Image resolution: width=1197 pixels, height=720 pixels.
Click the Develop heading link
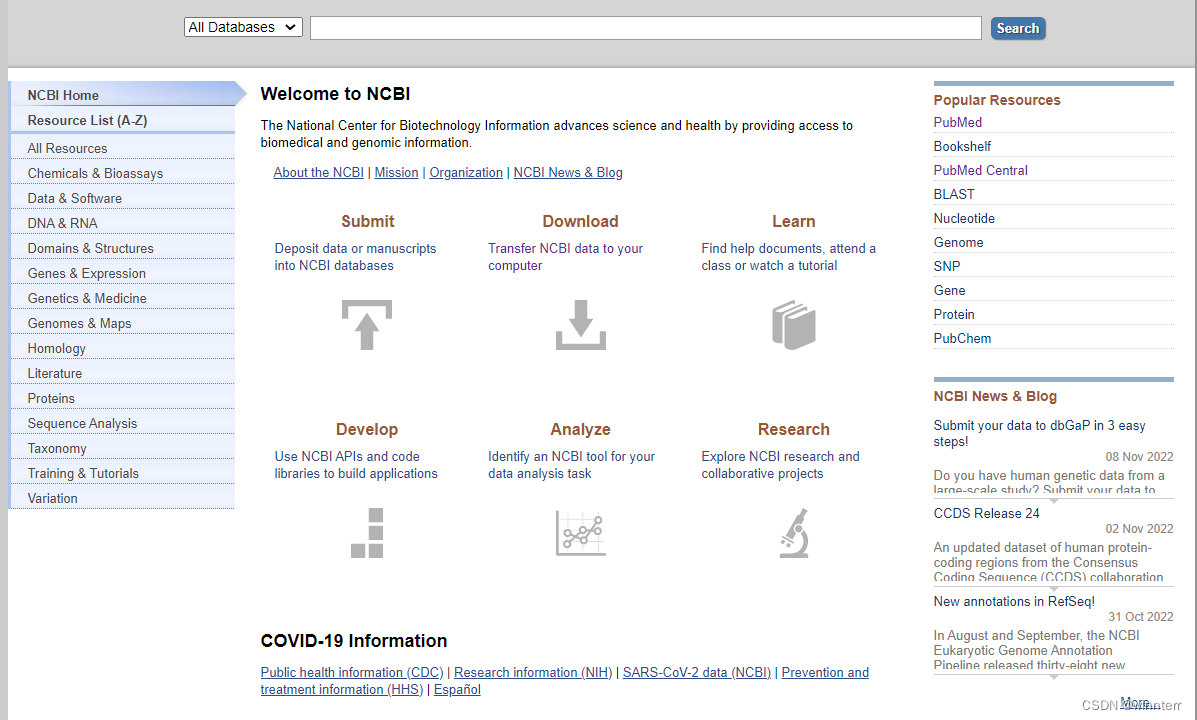click(x=366, y=429)
